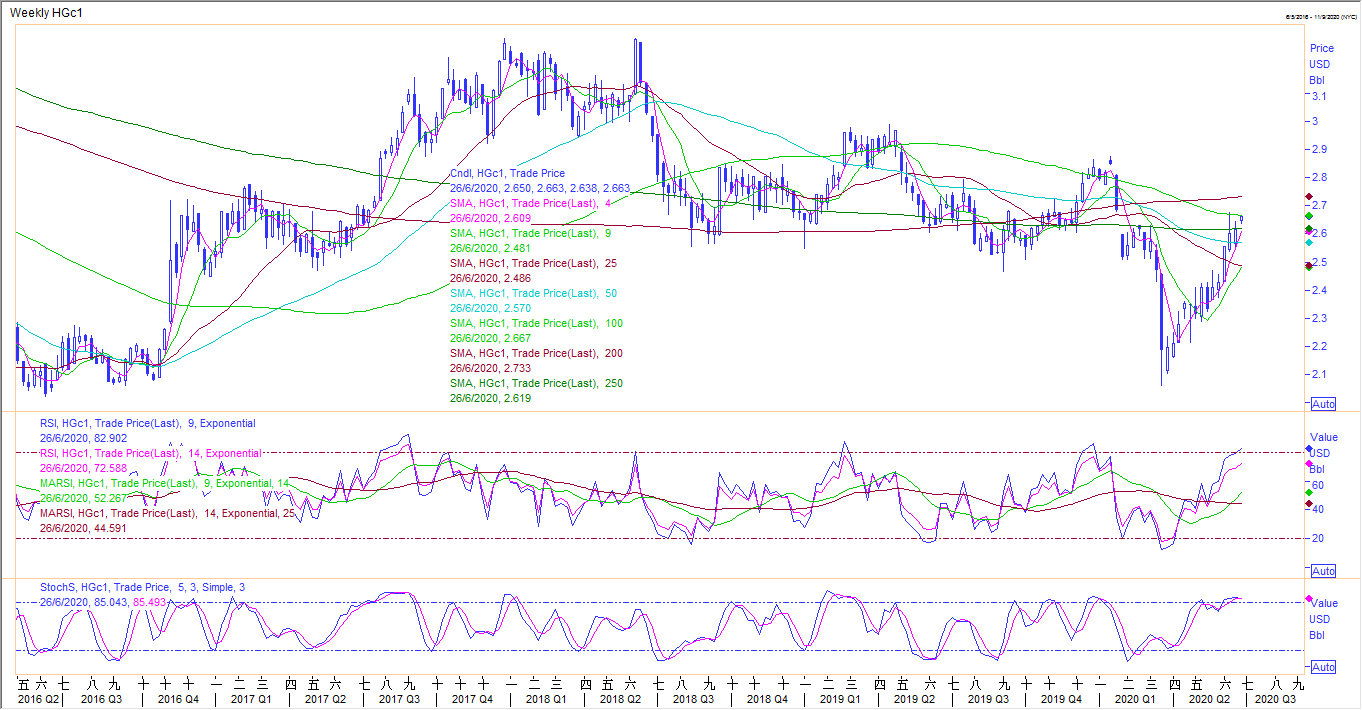This screenshot has width=1362, height=710.
Task: Select the 'RSI, HGc1, Trade Price(Last), 14, Exponential' legend
Action: pos(150,453)
